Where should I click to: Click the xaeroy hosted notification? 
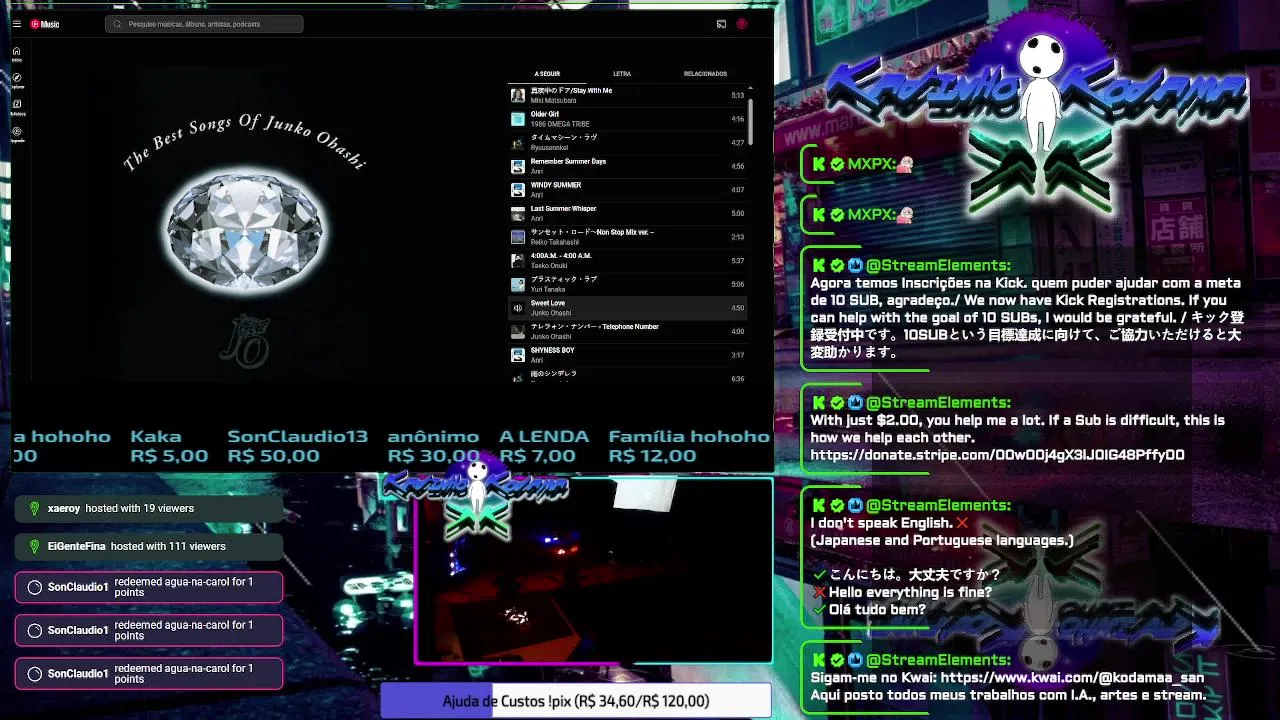pyautogui.click(x=148, y=509)
